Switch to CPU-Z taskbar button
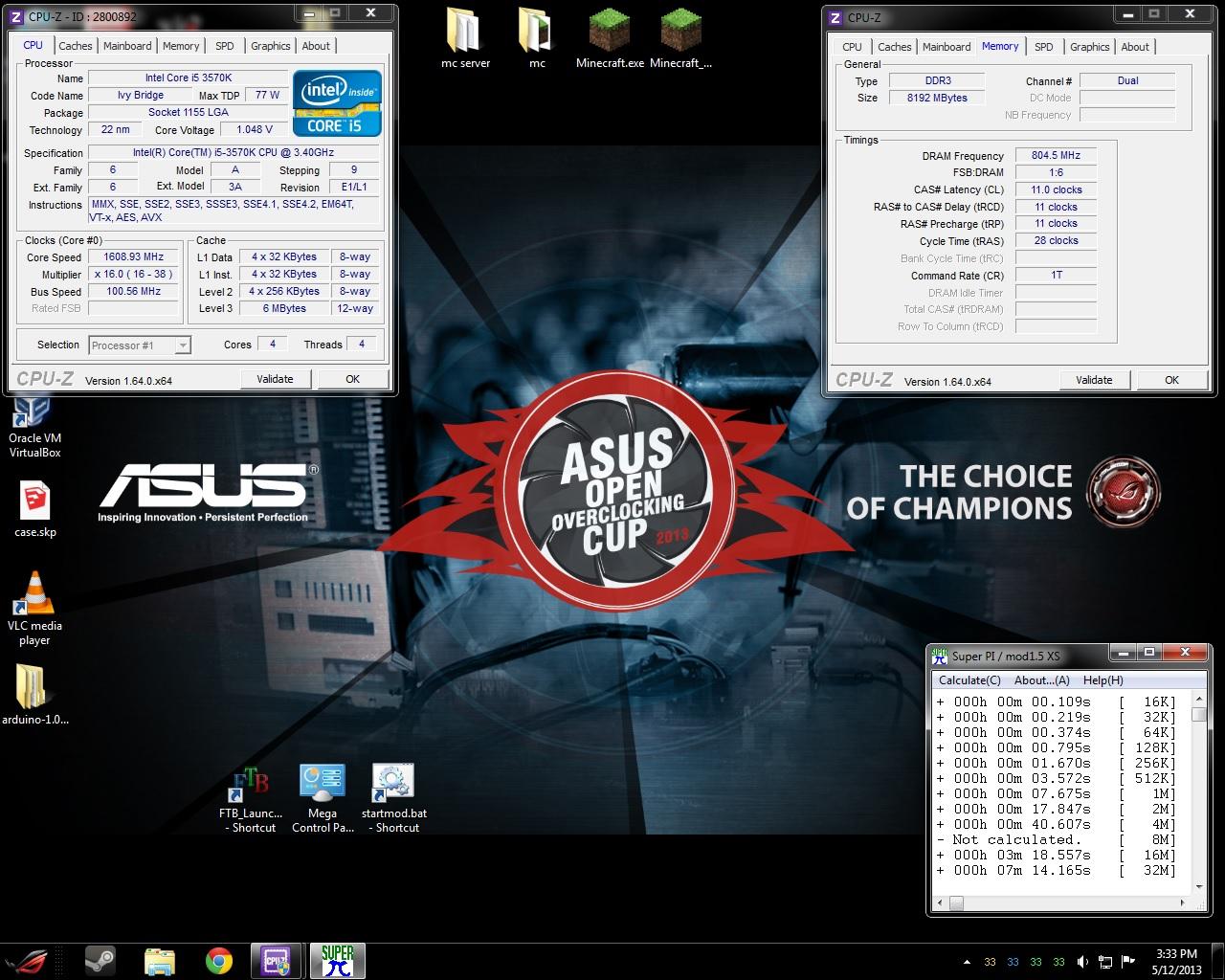This screenshot has width=1225, height=980. [278, 960]
